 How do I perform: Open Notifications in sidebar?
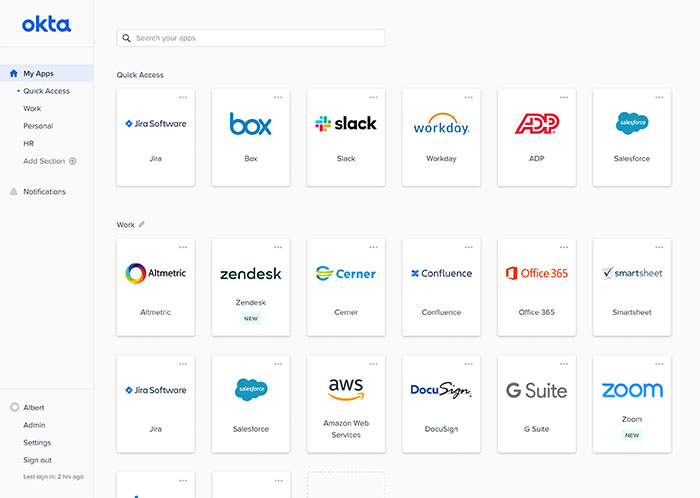pyautogui.click(x=44, y=191)
